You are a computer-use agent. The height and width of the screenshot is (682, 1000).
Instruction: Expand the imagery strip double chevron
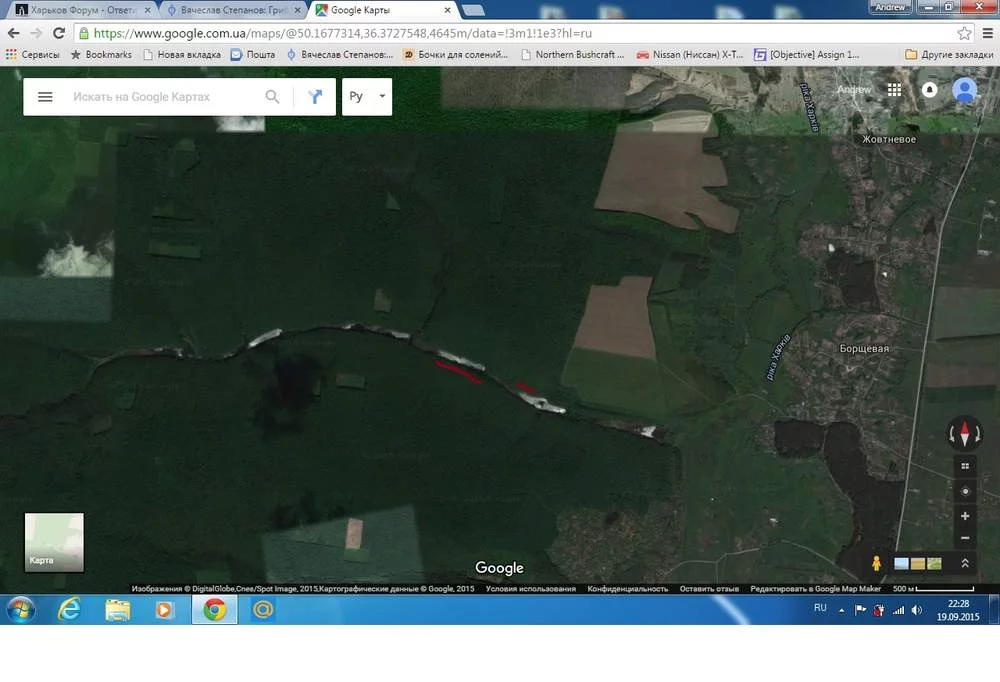tap(965, 563)
